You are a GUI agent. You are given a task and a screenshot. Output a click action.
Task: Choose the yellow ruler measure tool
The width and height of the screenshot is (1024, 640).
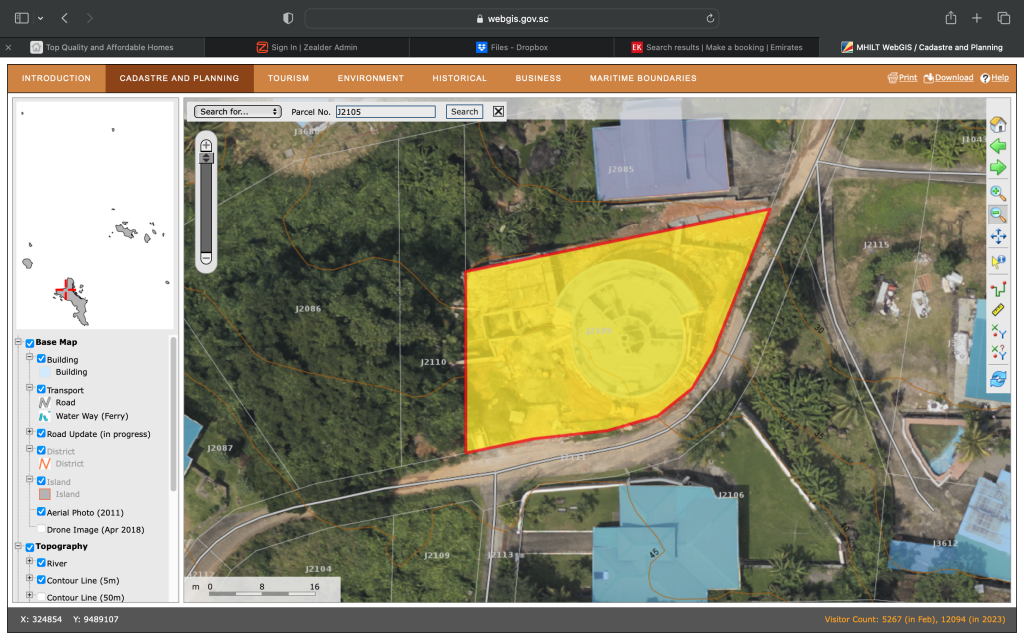[997, 309]
